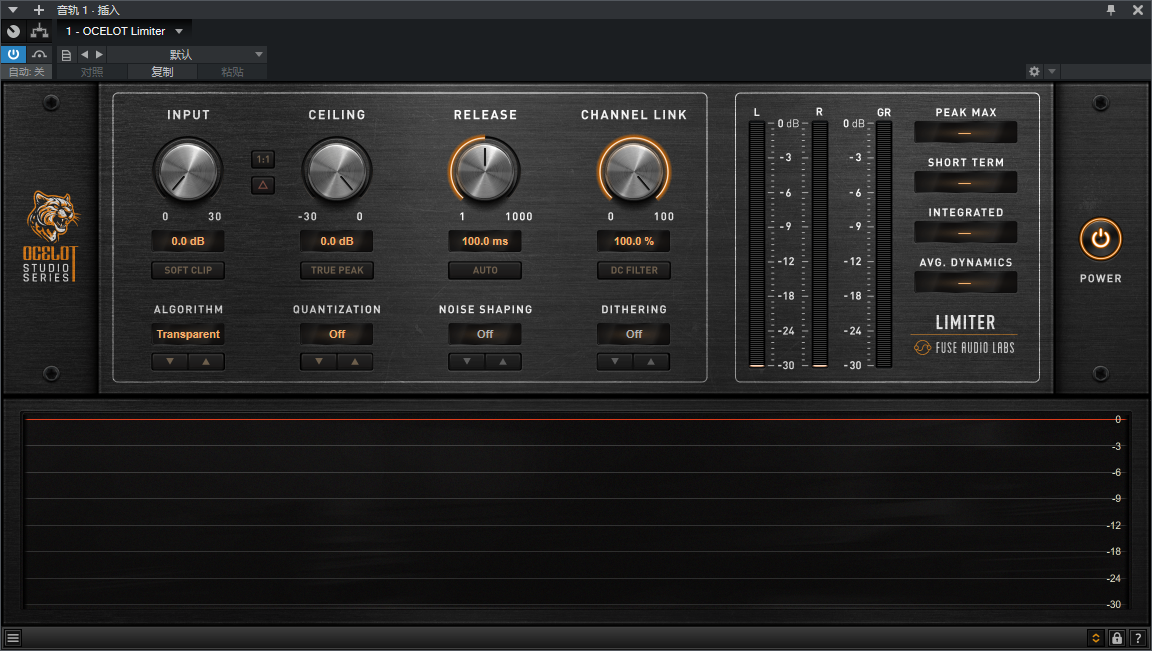Select next Algorithm with up arrow
This screenshot has height=651, width=1152.
point(206,362)
